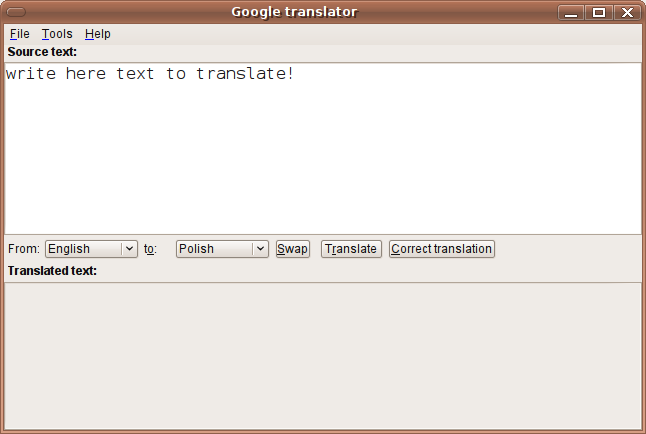
Task: Open the Help menu
Action: pos(97,34)
